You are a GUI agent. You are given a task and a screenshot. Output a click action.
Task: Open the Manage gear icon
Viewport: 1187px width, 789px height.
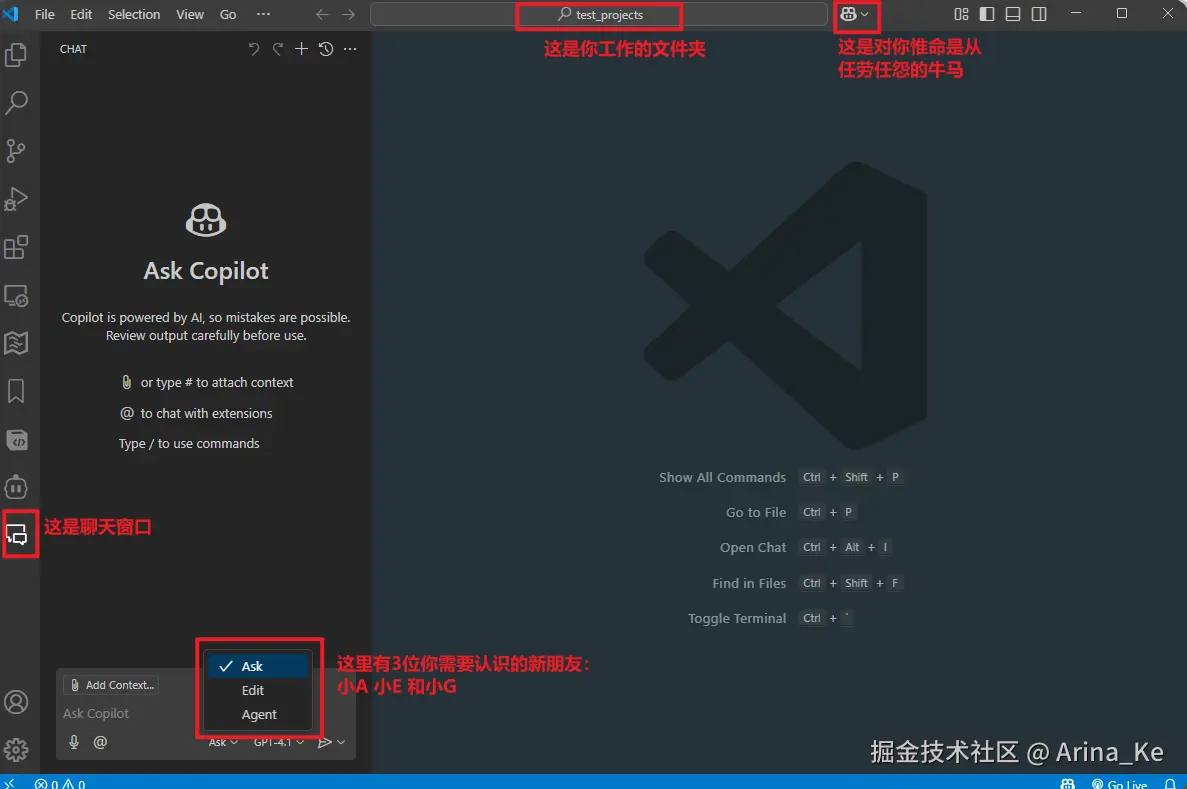click(16, 750)
